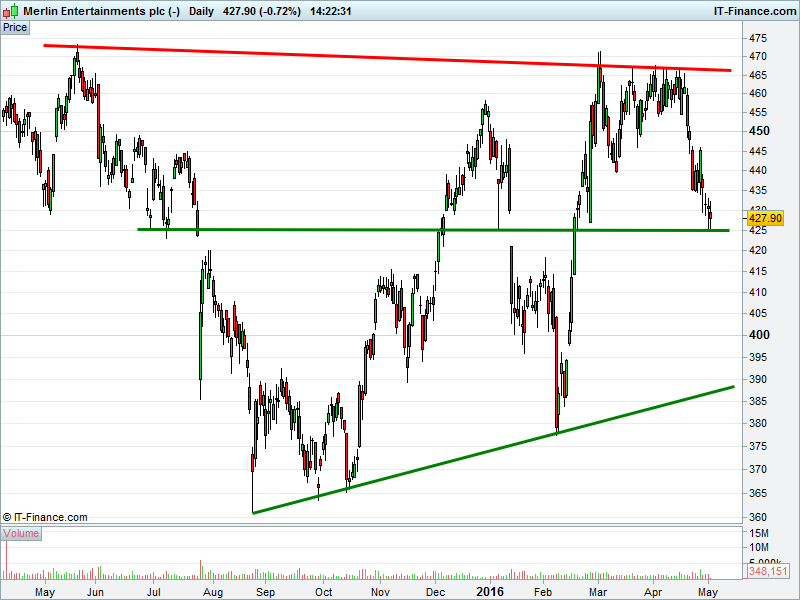Click the 475 price axis label

[758, 38]
